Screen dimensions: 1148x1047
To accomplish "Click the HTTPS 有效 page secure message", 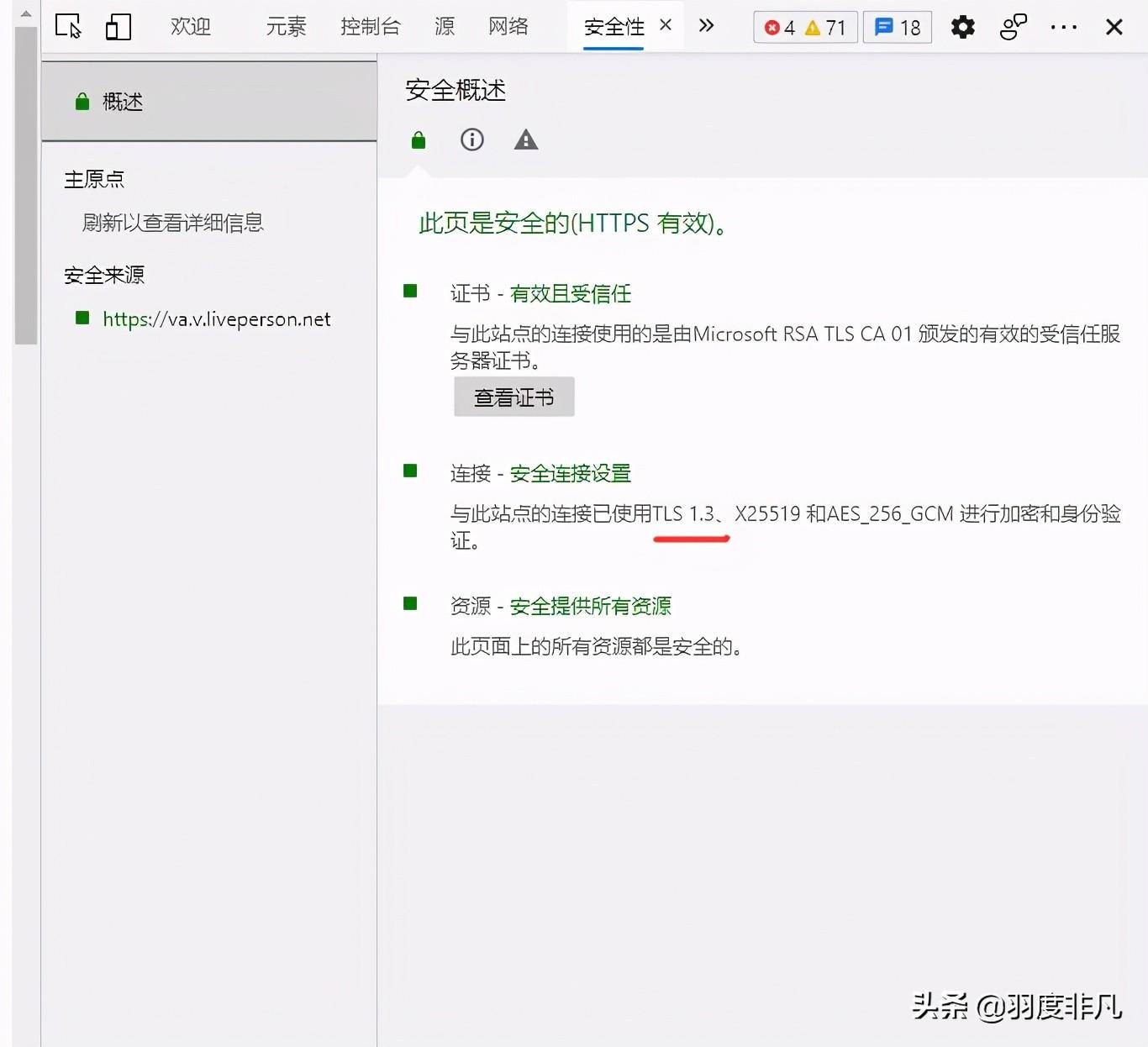I will click(x=573, y=224).
